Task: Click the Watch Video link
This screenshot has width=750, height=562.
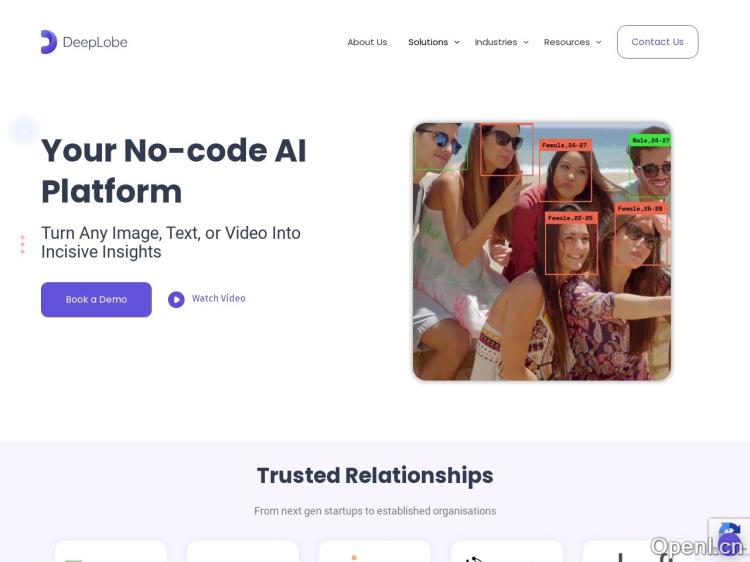Action: click(219, 298)
